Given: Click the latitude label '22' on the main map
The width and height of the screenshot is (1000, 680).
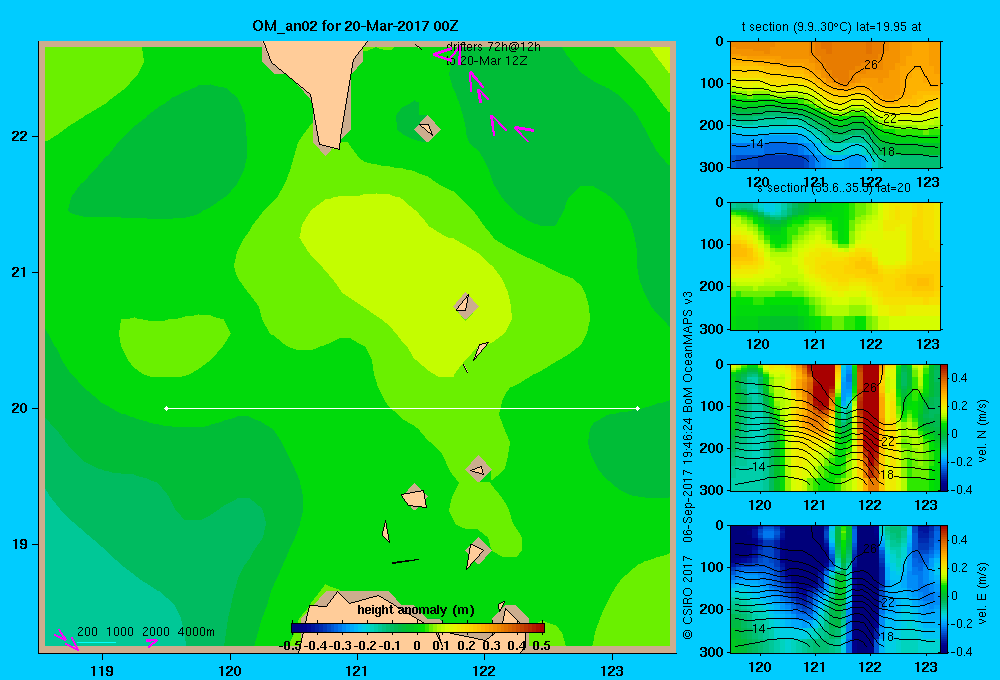Looking at the screenshot, I should [x=20, y=136].
